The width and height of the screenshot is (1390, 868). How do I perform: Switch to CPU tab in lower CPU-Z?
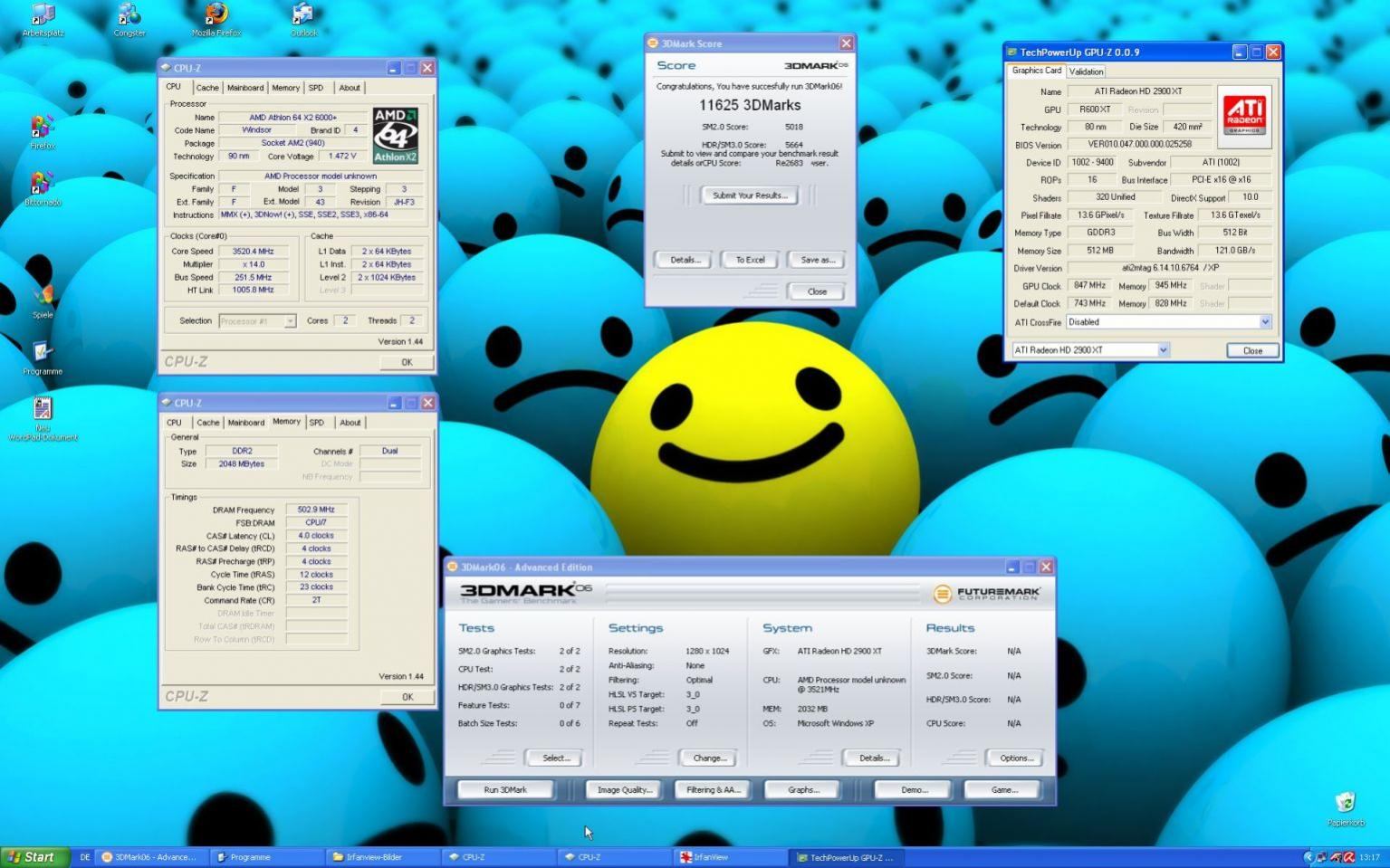click(174, 423)
